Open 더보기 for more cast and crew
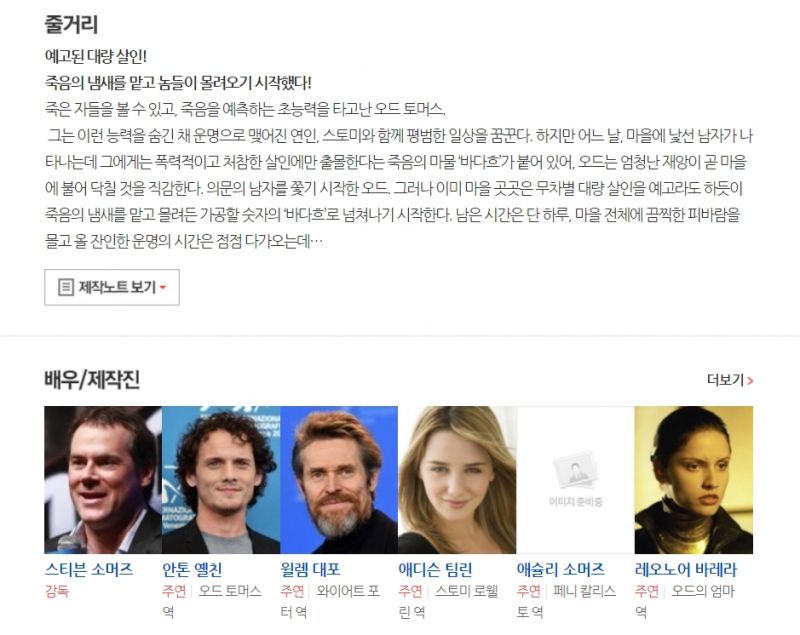The height and width of the screenshot is (635, 800). [x=730, y=380]
